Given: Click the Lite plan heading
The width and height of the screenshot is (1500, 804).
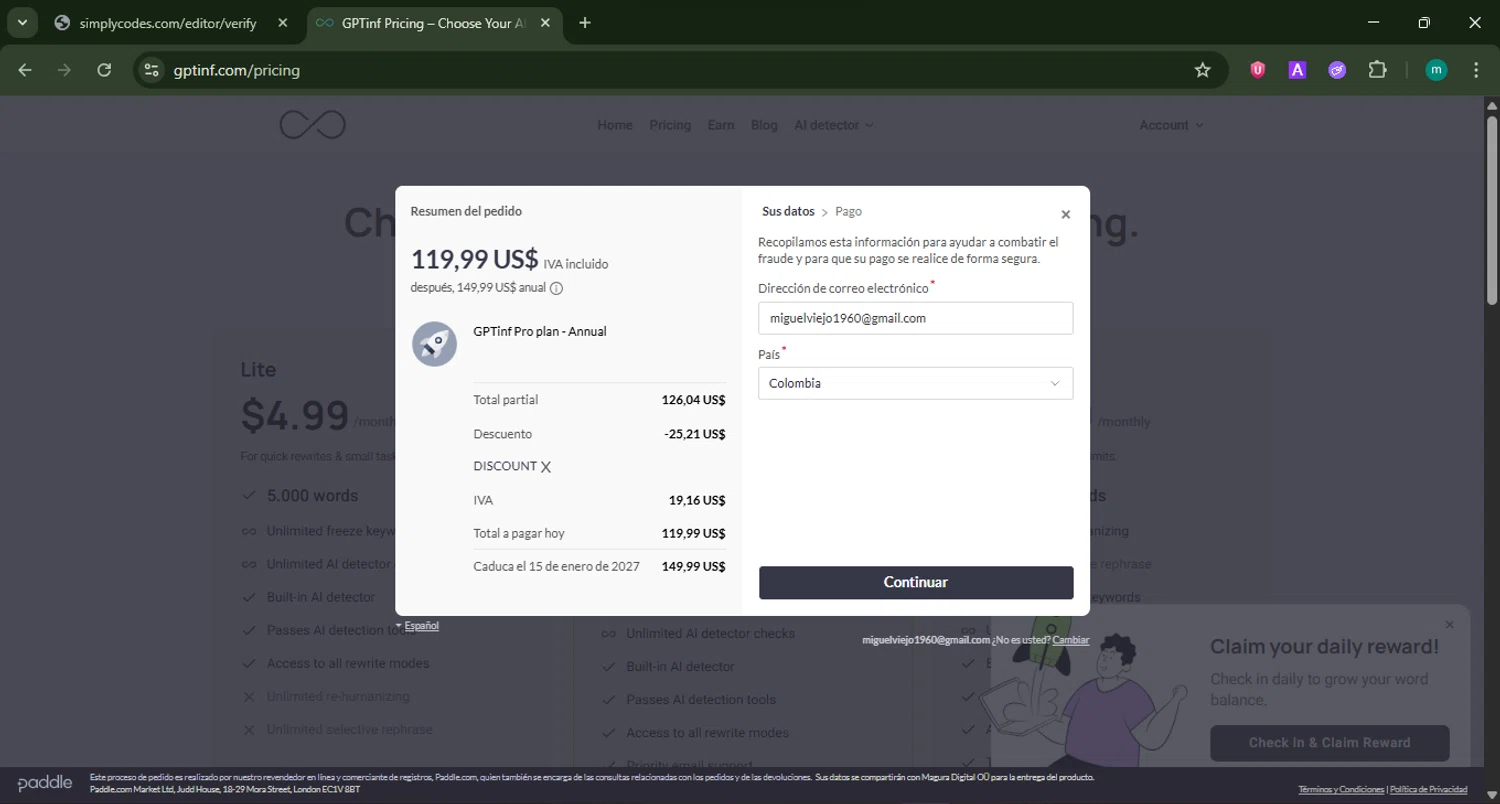Looking at the screenshot, I should coord(258,369).
